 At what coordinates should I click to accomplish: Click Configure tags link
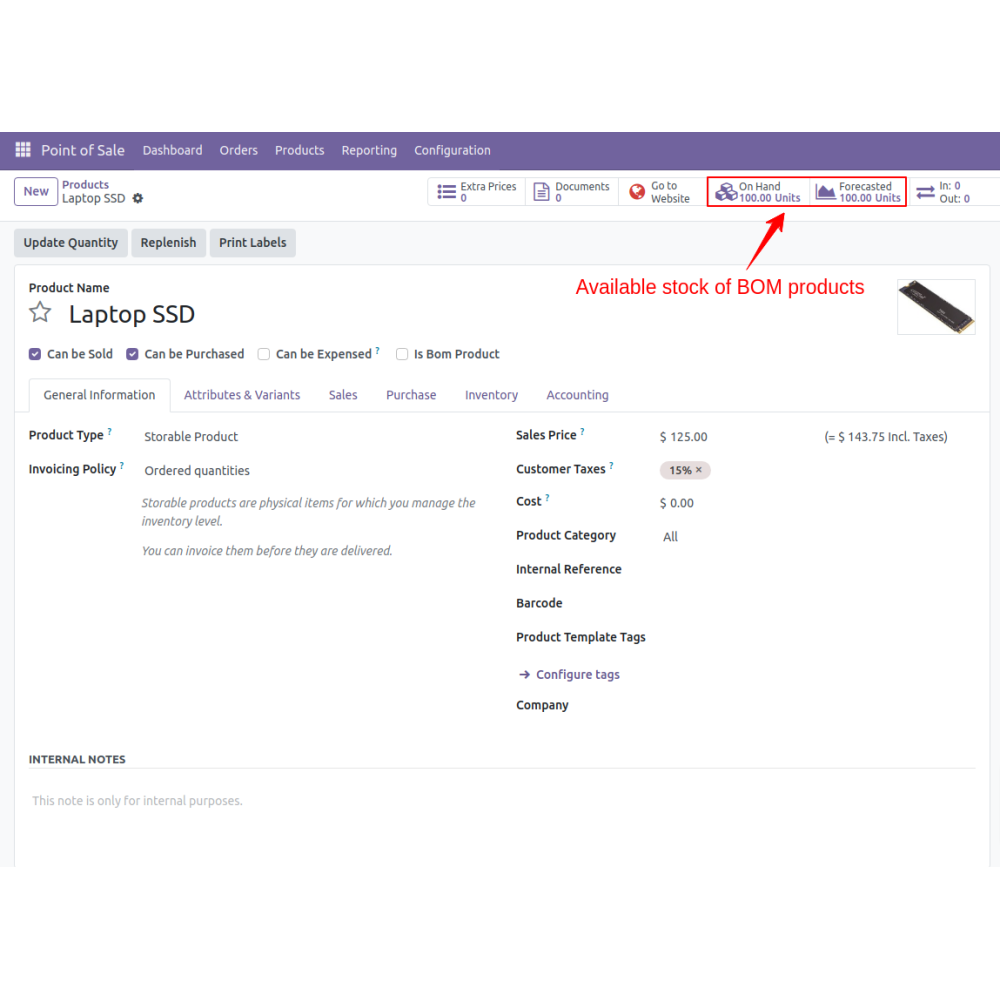coord(578,675)
